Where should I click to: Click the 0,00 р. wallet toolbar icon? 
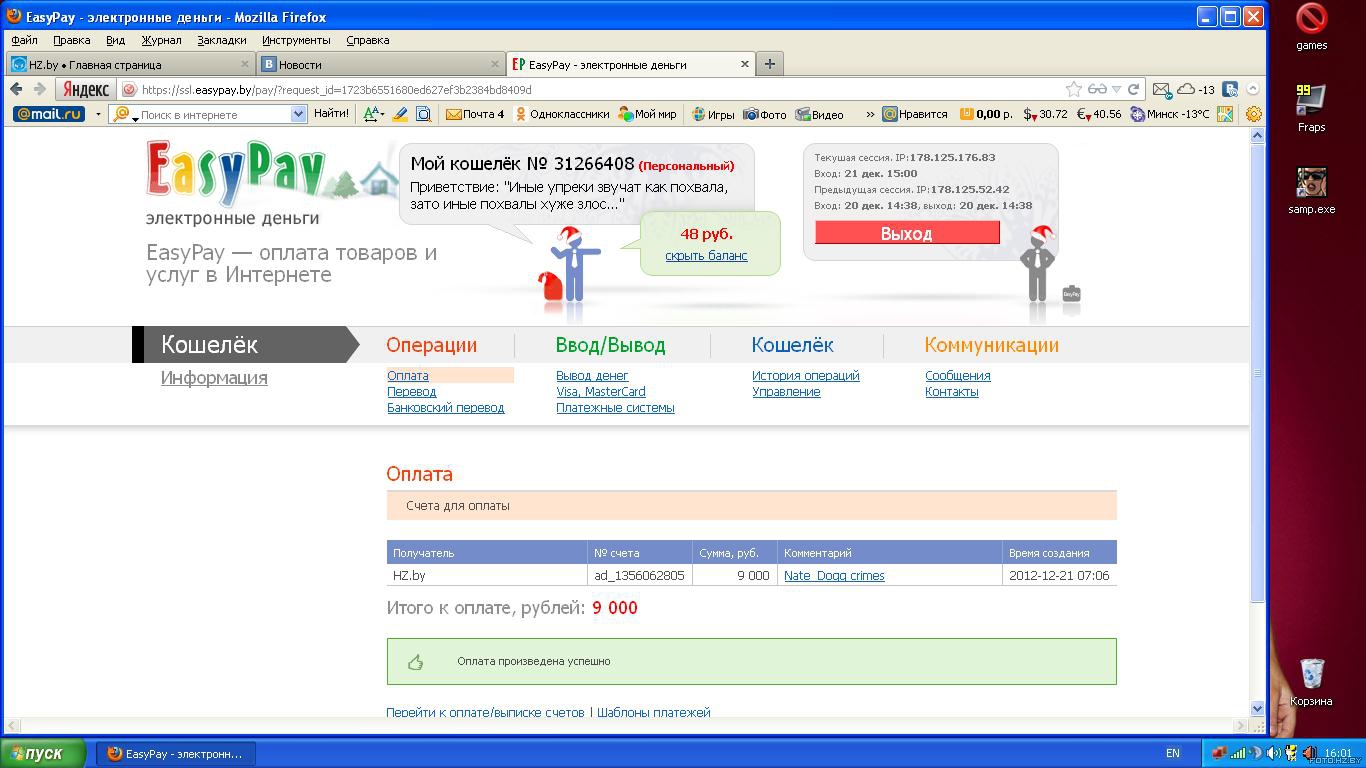click(x=986, y=114)
